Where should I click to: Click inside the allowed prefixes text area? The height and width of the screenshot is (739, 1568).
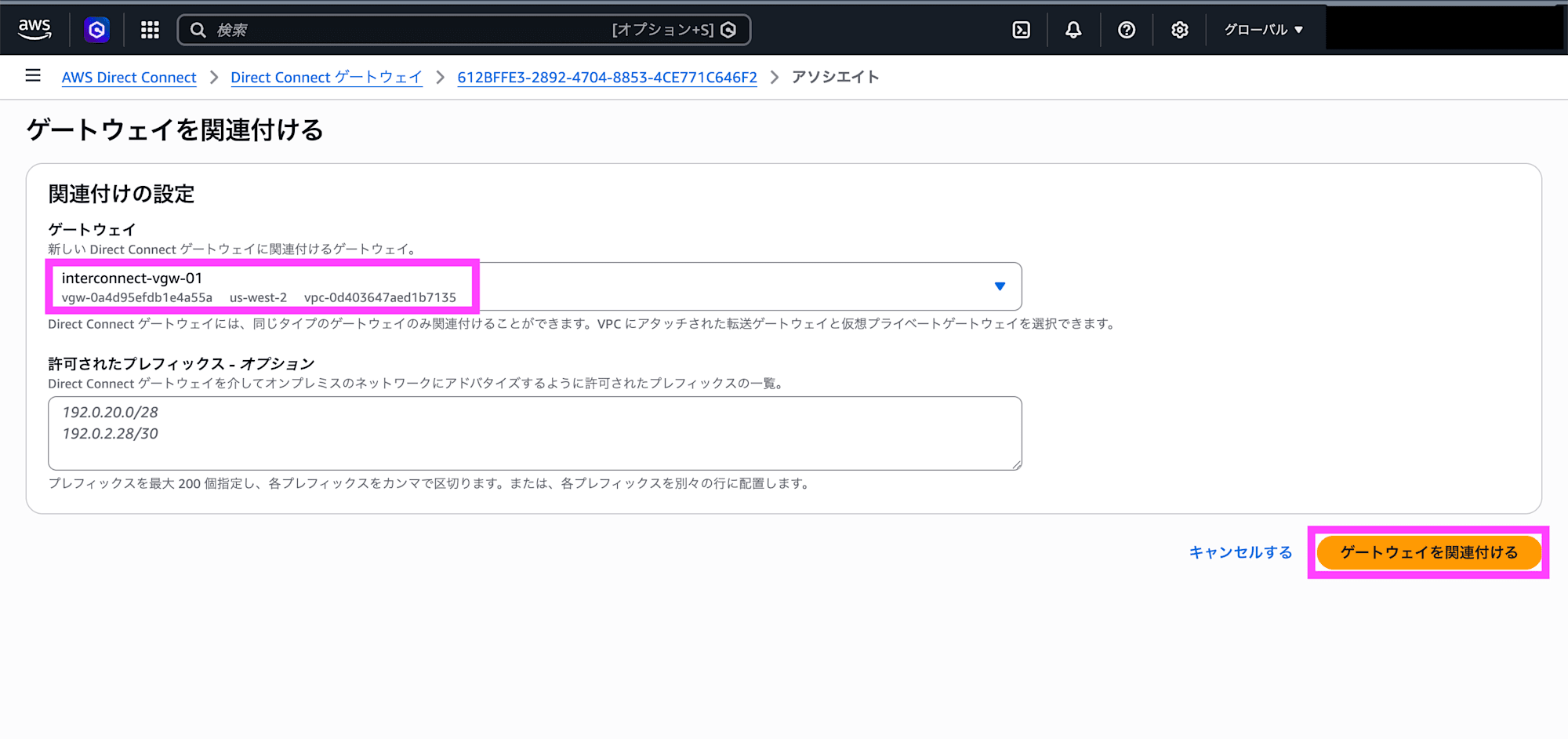pyautogui.click(x=535, y=433)
